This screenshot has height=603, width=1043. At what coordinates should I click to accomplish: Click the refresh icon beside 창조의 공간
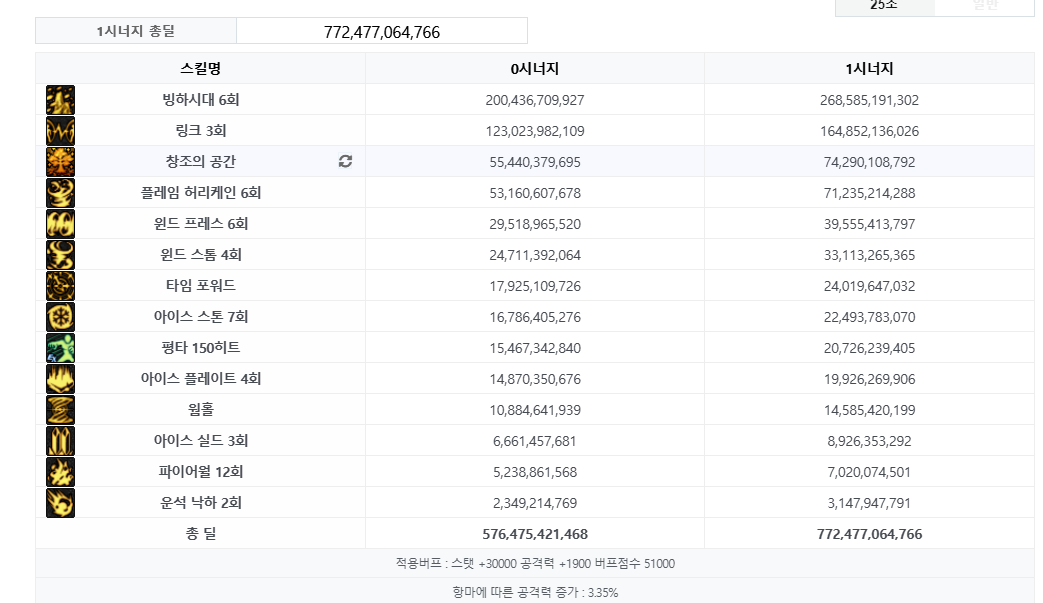tap(346, 162)
